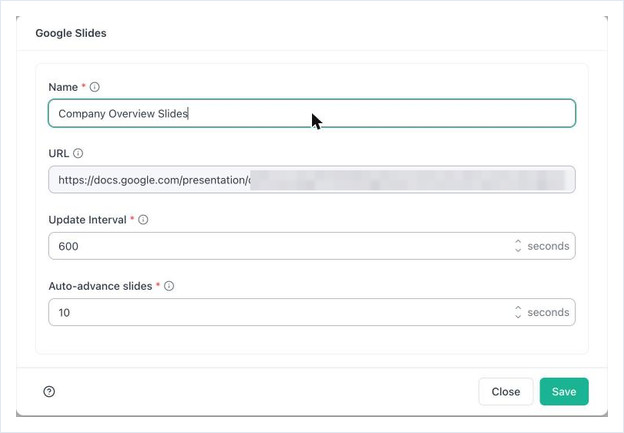Screen dimensions: 624x433
Task: Select the Auto-advance slides value 10
Action: tap(64, 312)
